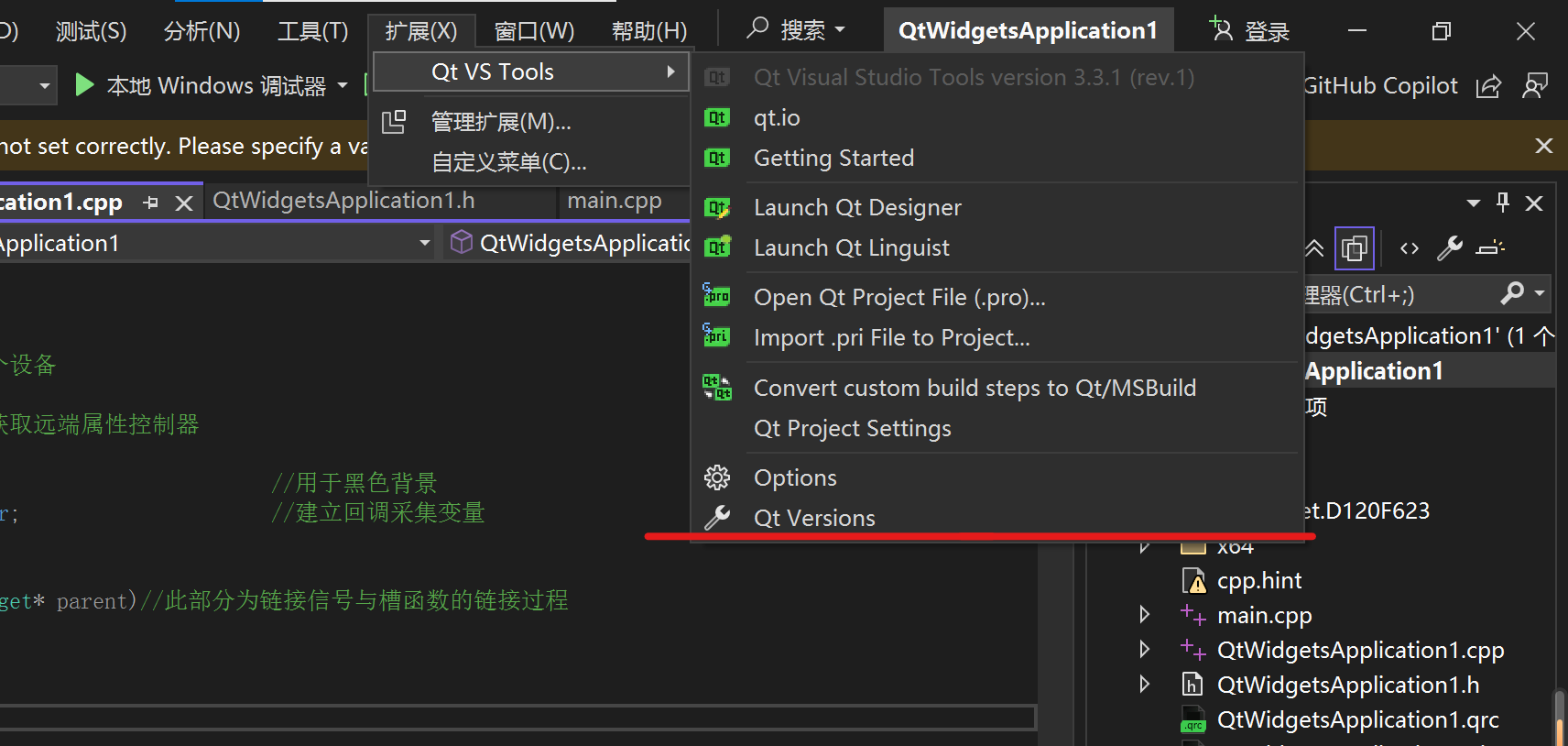Open the Qt VS Tools submenu item
This screenshot has width=1568, height=746.
point(531,71)
